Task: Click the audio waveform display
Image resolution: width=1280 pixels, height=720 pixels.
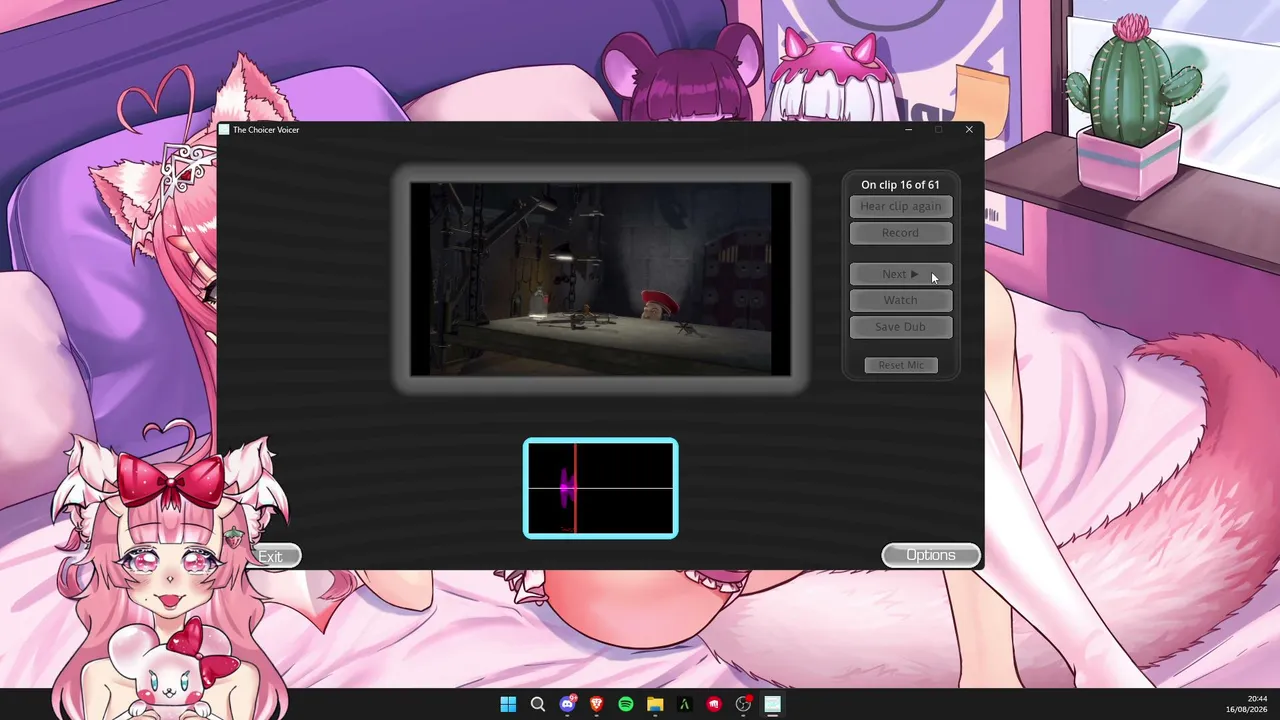Action: coord(600,489)
